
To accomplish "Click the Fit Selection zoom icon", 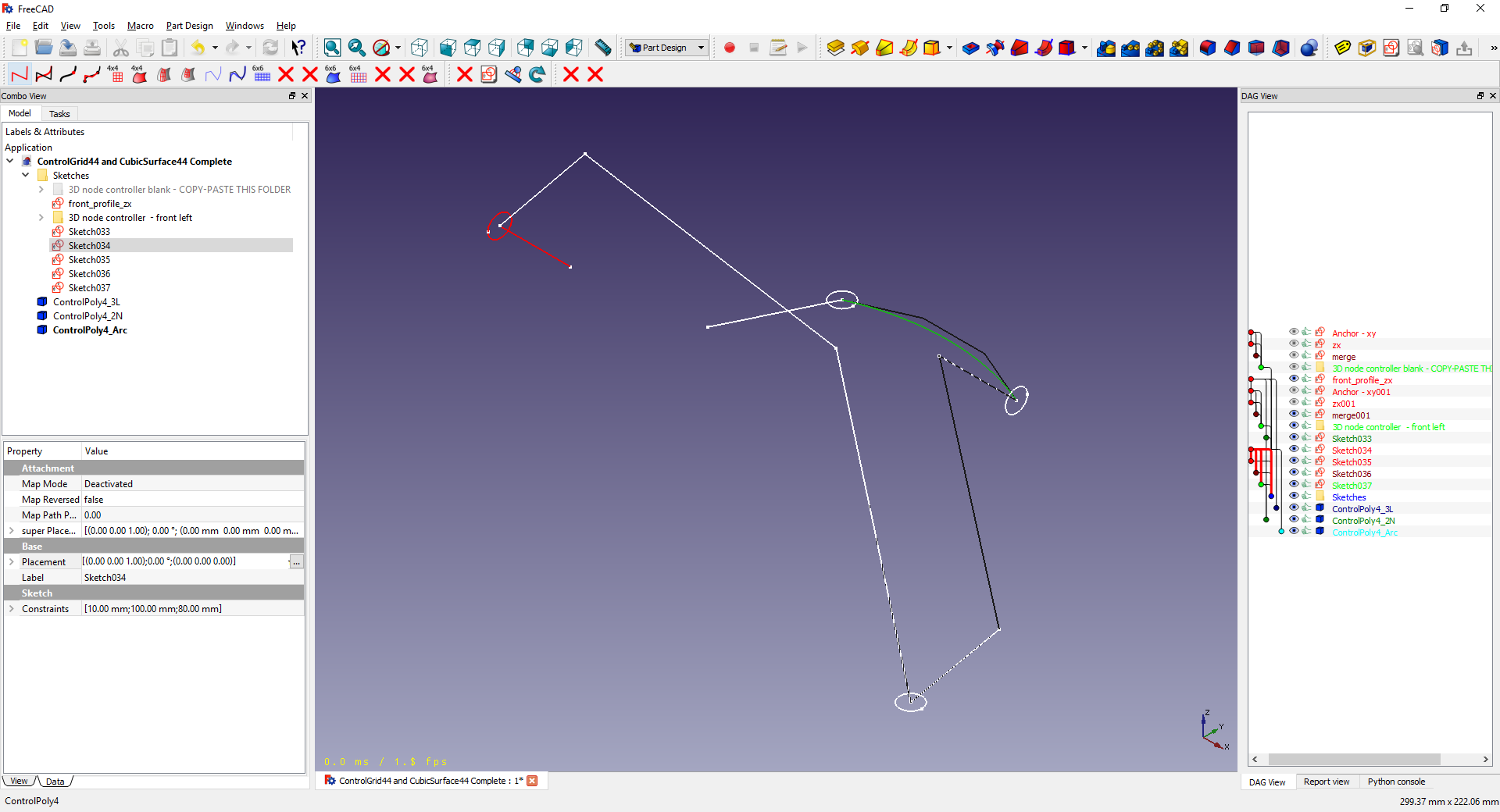I will click(x=357, y=48).
